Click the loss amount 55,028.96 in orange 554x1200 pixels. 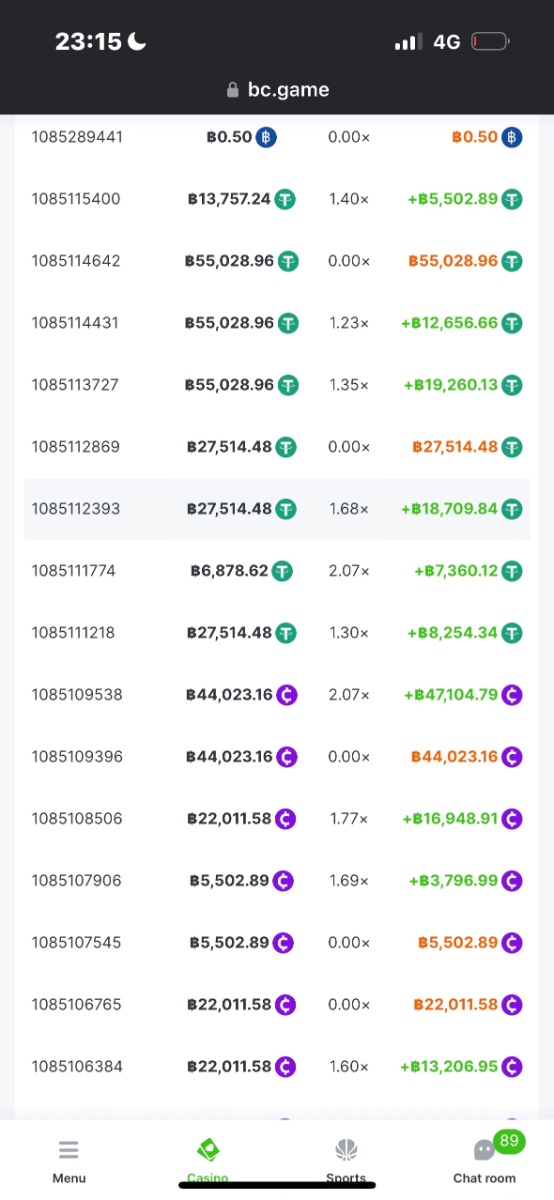[453, 261]
